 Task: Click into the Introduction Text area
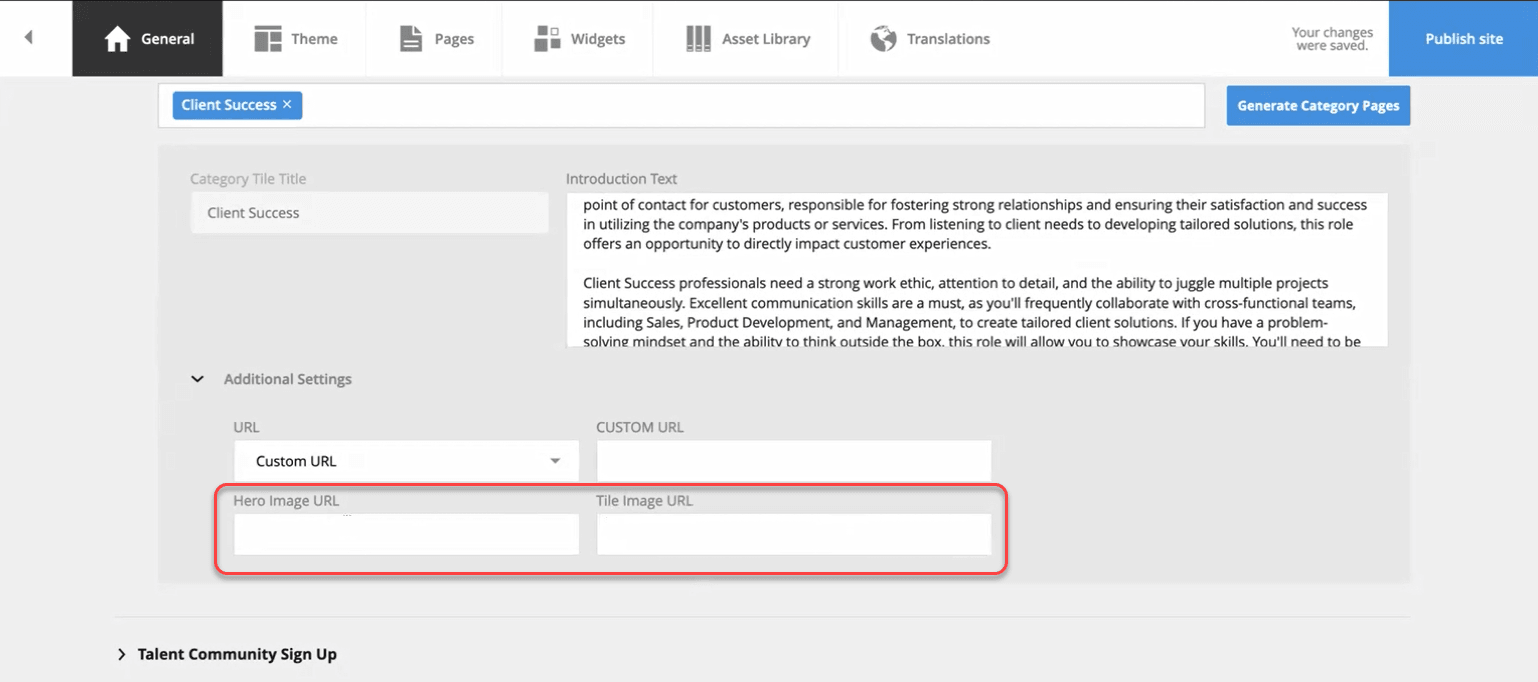(977, 269)
